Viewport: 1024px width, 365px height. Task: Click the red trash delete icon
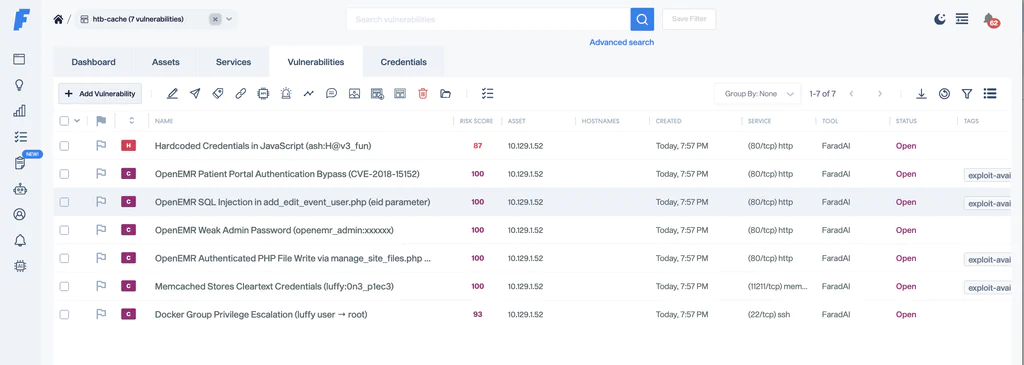[x=423, y=94]
